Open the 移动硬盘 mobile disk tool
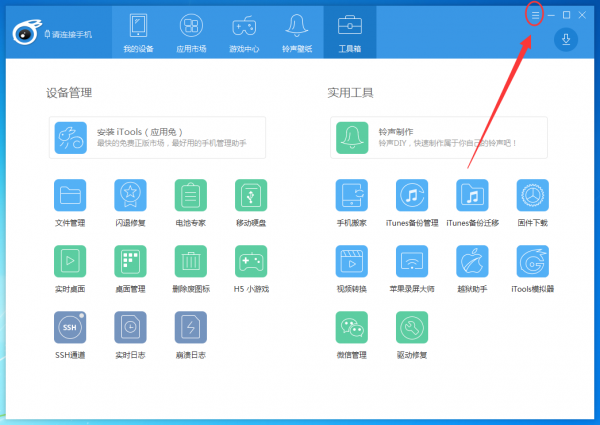Screen dimensions: 600x425 tap(251, 195)
